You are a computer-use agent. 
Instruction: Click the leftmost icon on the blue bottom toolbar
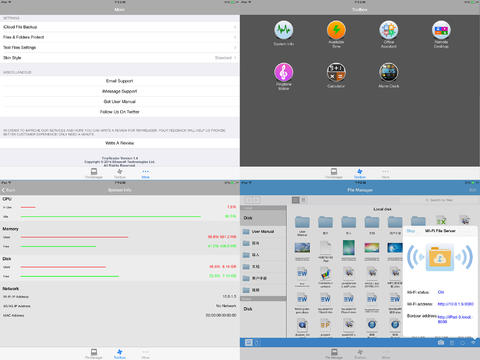(x=249, y=342)
